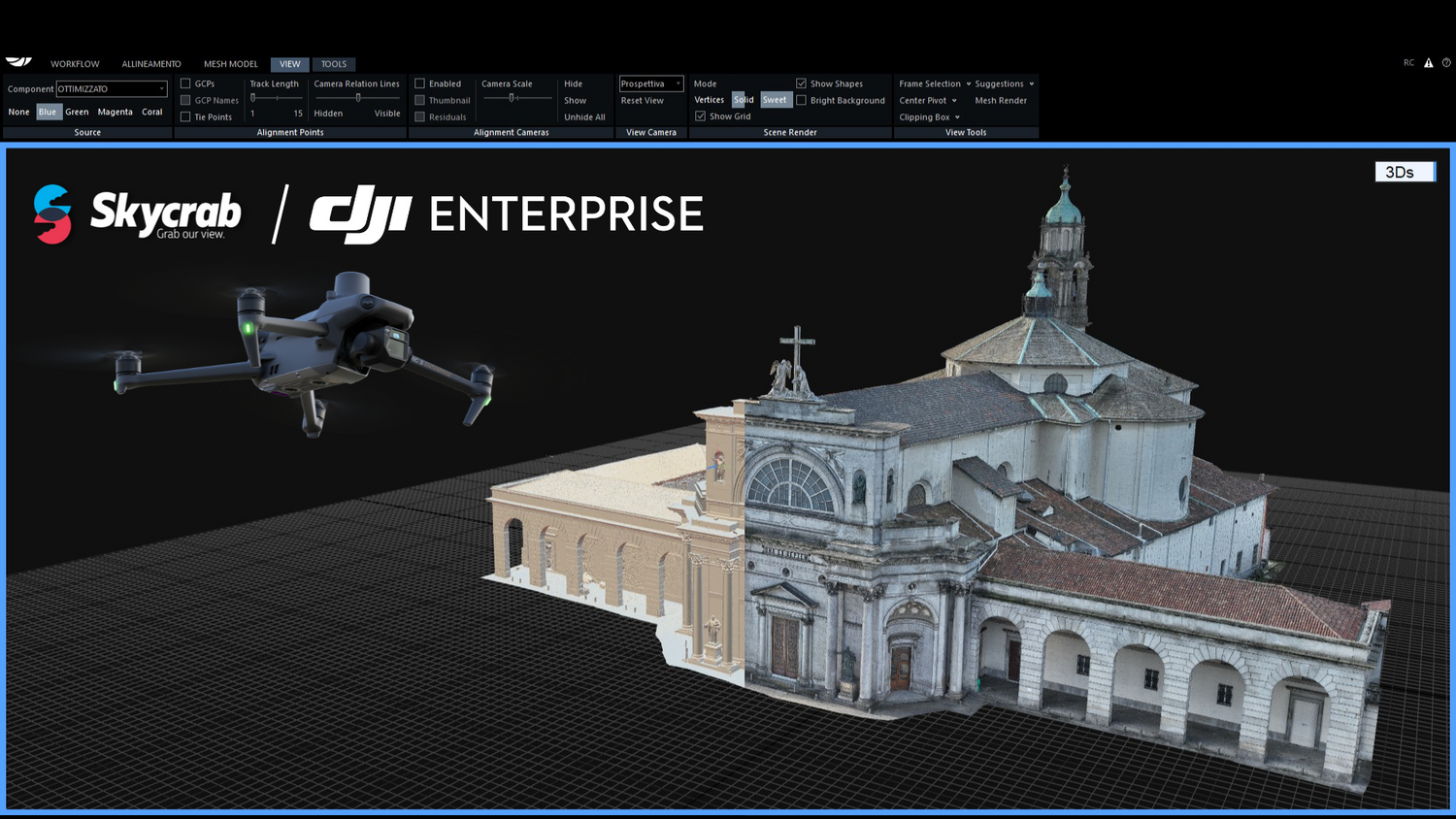Disable the Show Grid checkbox
The image size is (1456, 819).
701,115
